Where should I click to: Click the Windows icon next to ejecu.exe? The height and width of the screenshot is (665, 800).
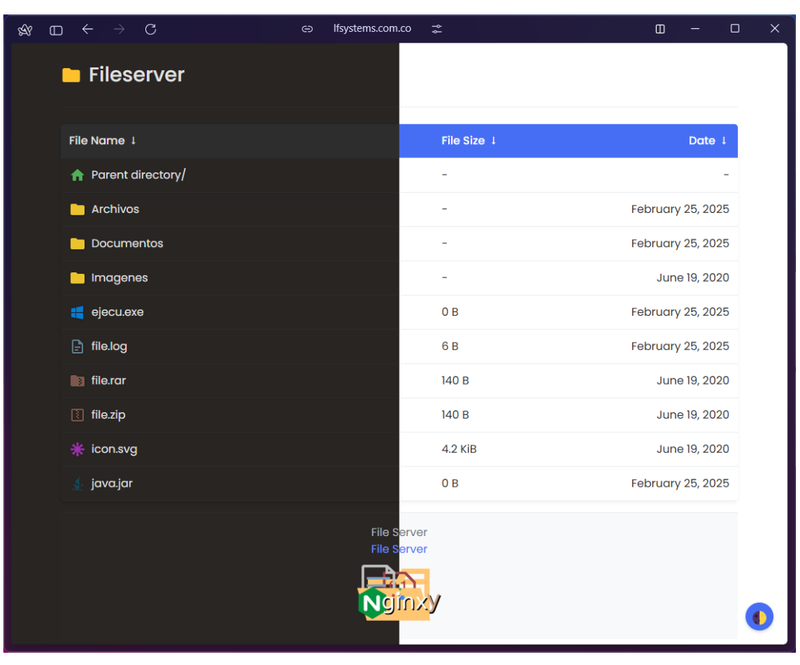[x=77, y=312]
